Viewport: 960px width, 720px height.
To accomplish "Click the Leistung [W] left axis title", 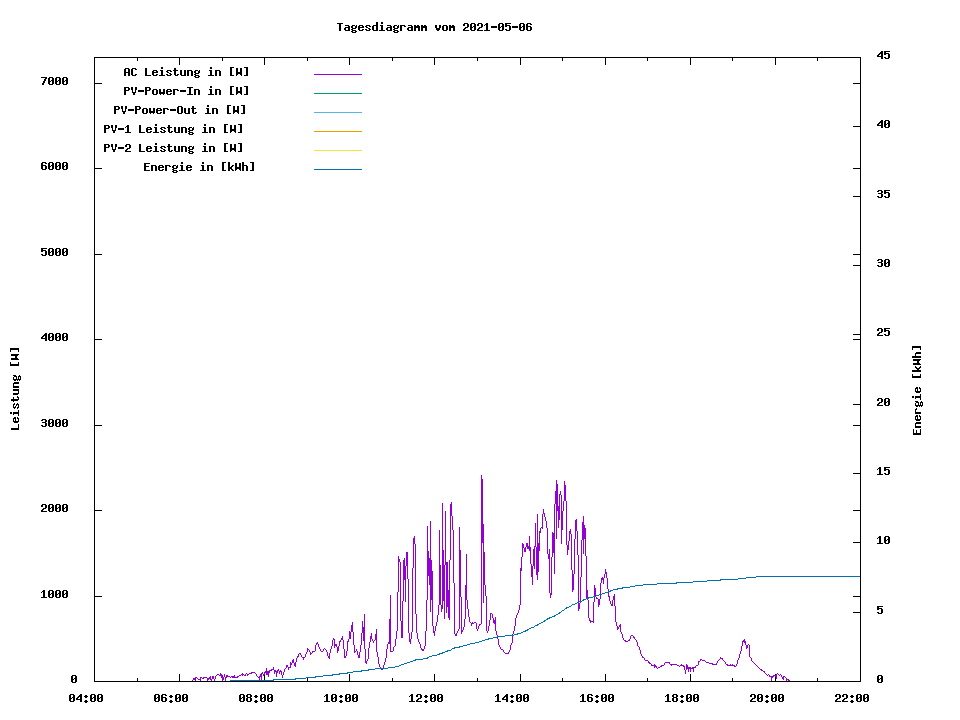I will (x=15, y=389).
